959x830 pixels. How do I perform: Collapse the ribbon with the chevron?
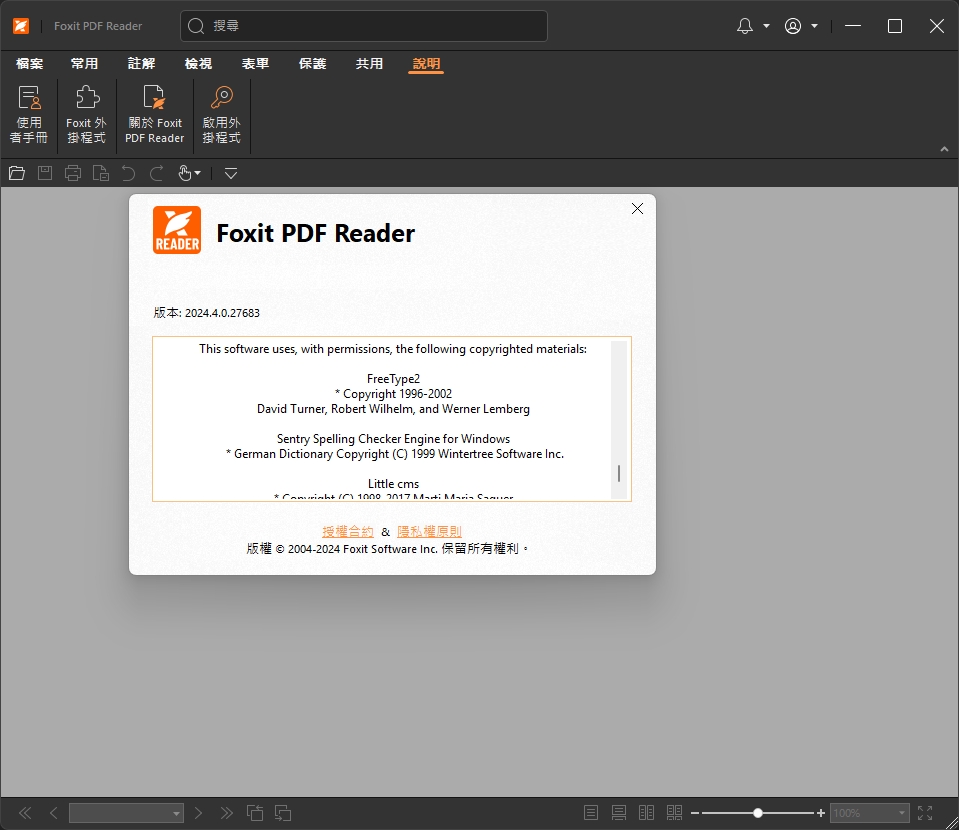(x=944, y=149)
